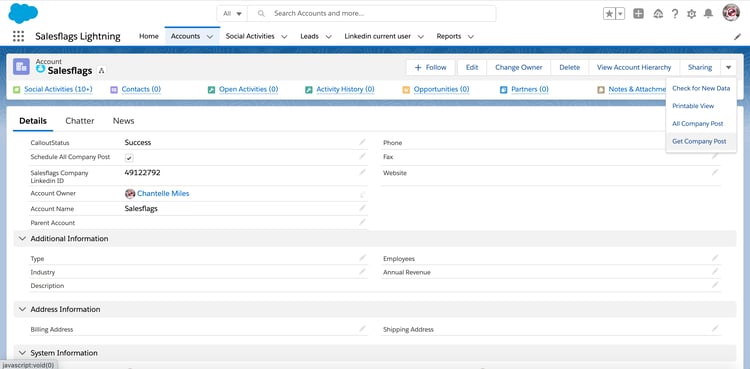Edit Schedule All Company Post via pencil icon

(x=363, y=157)
